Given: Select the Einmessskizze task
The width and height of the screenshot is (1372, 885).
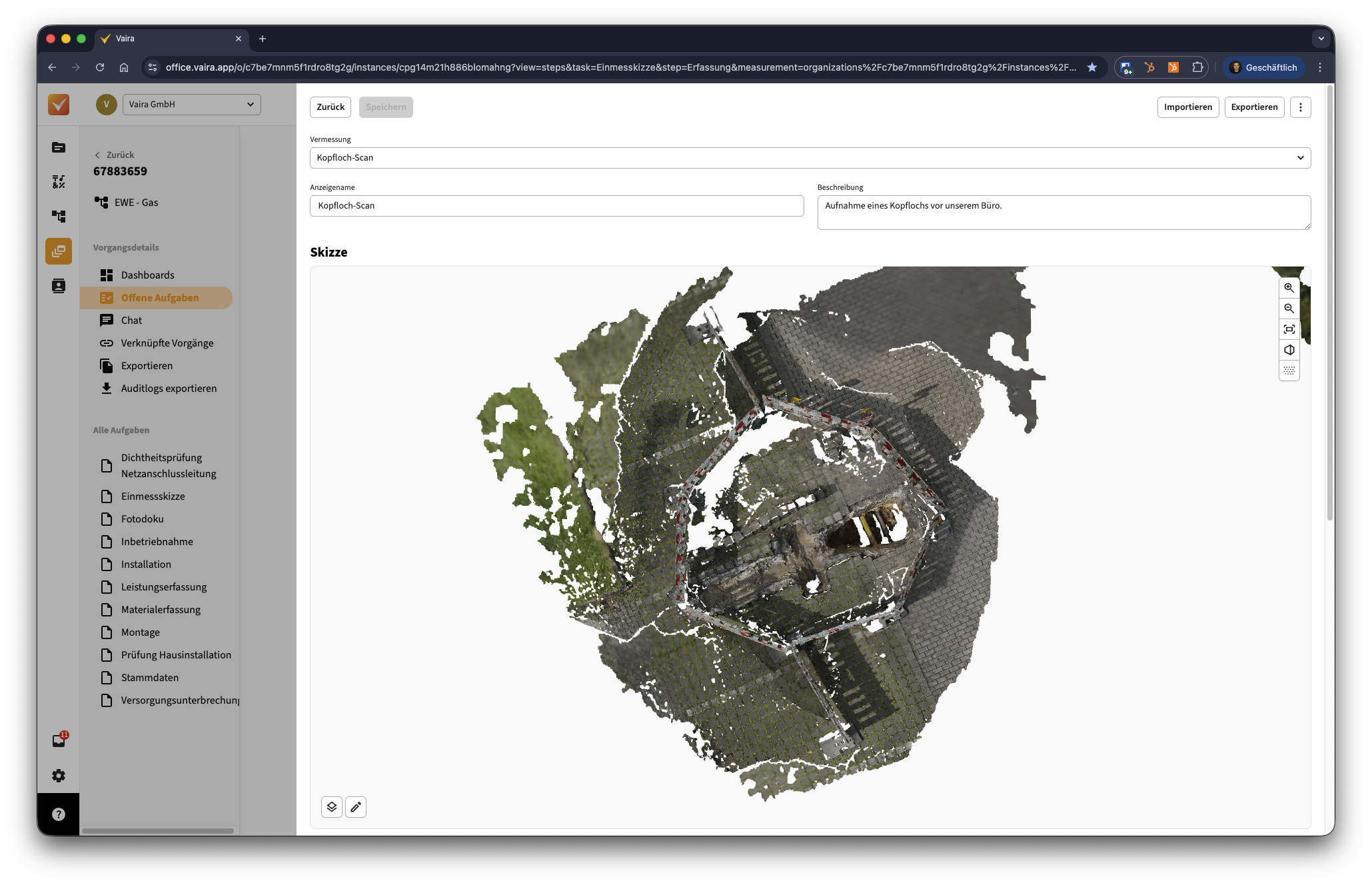Looking at the screenshot, I should tap(153, 496).
